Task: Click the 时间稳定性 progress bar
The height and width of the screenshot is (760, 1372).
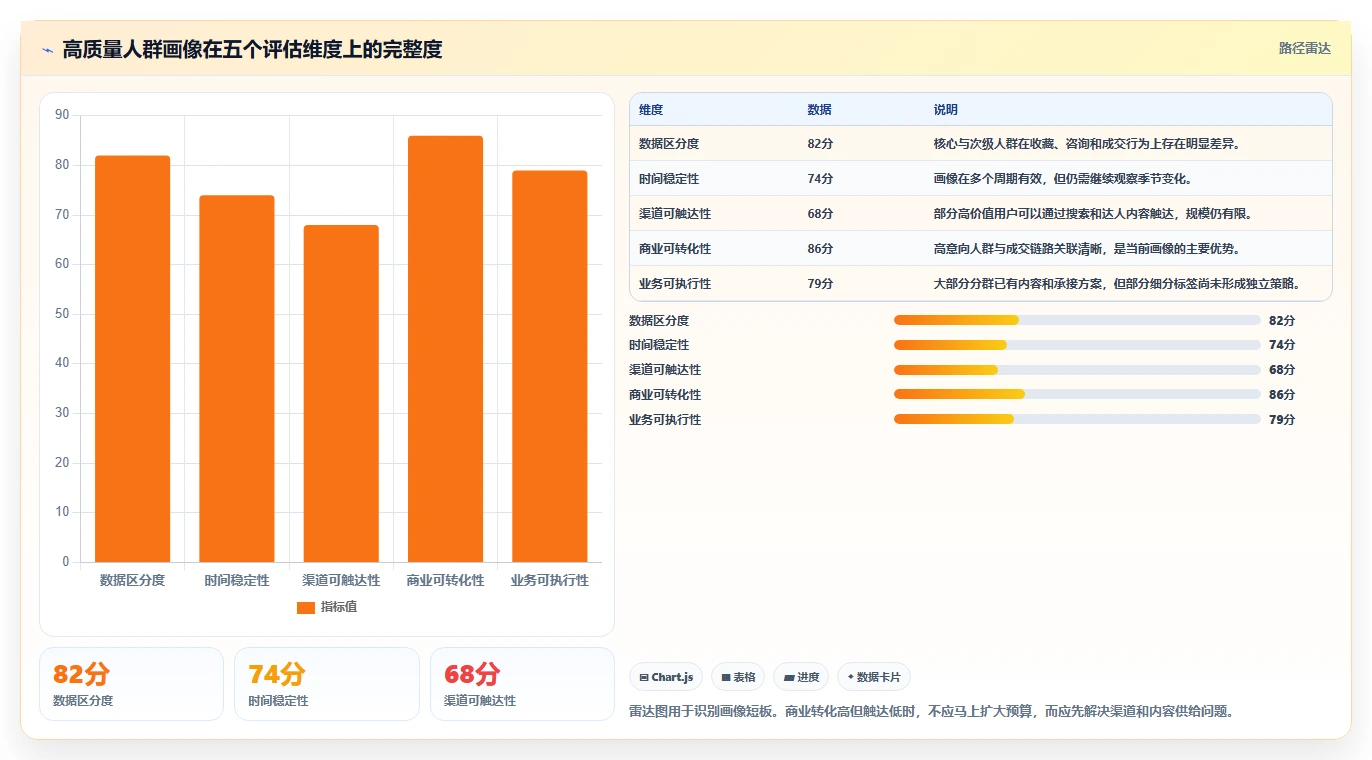Action: [1077, 345]
